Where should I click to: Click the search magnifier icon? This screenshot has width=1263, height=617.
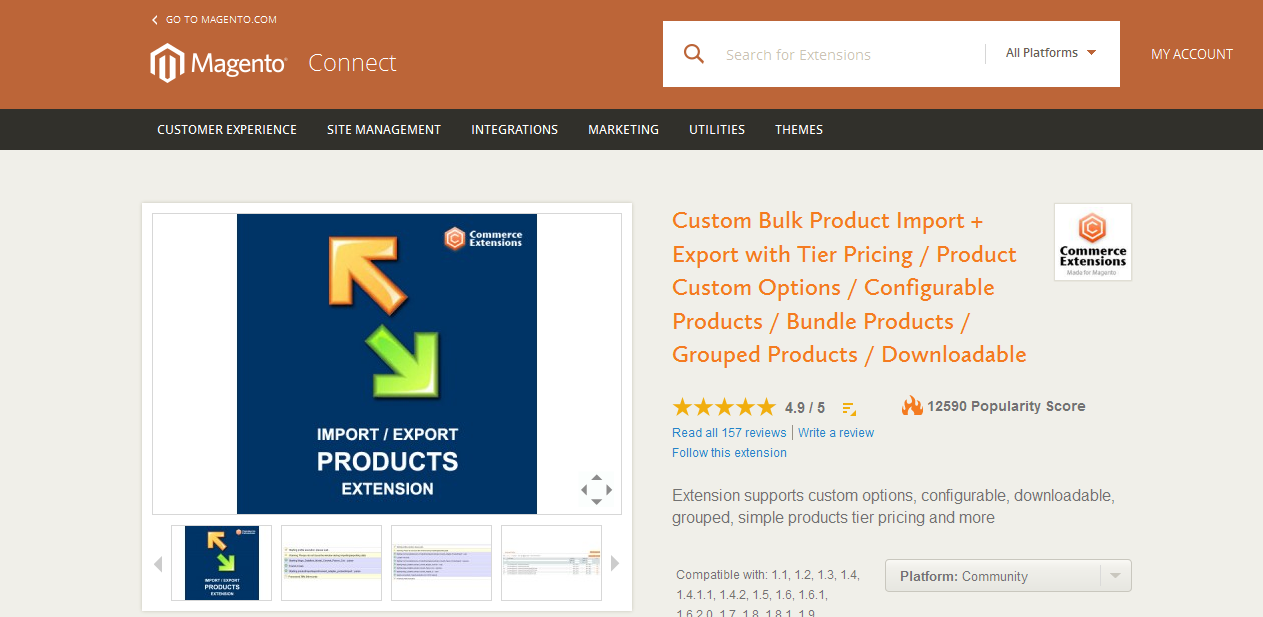click(694, 54)
